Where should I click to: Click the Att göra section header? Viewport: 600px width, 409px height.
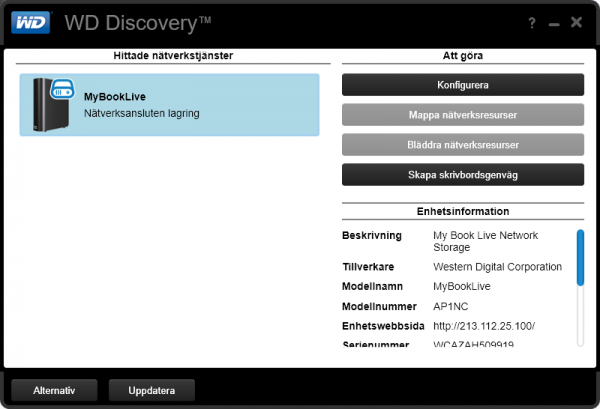click(x=463, y=55)
